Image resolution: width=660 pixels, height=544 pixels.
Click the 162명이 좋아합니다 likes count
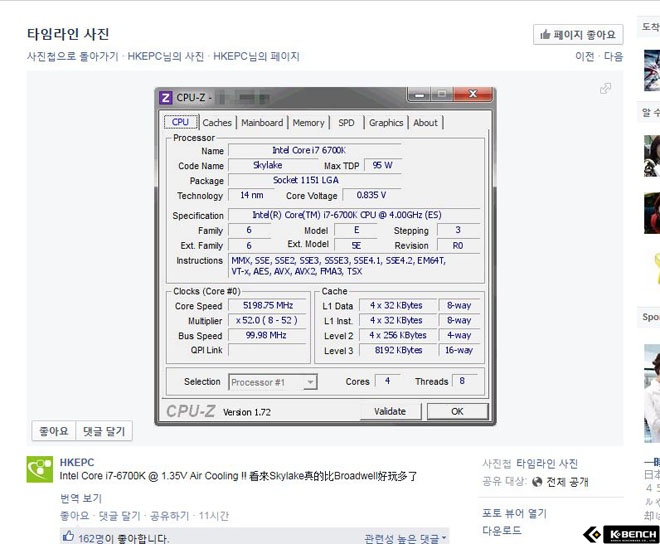point(123,539)
